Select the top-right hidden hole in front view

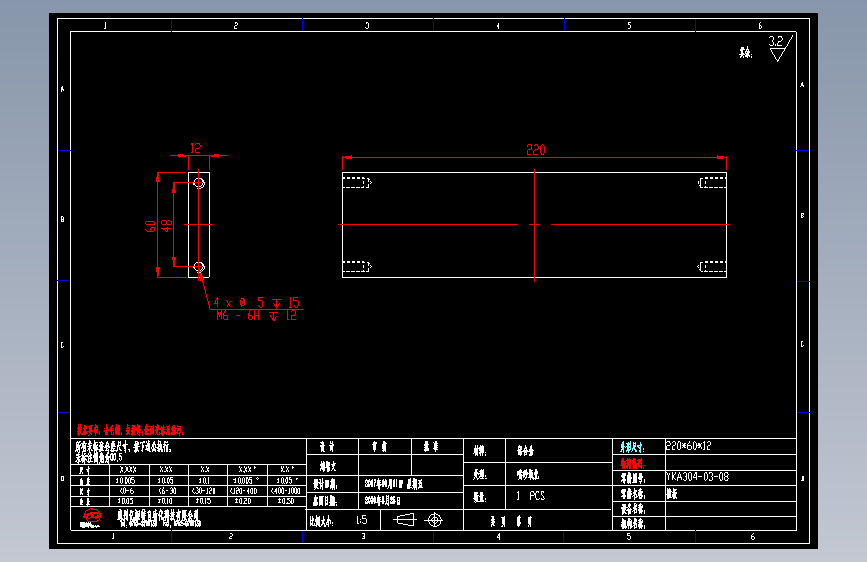712,183
